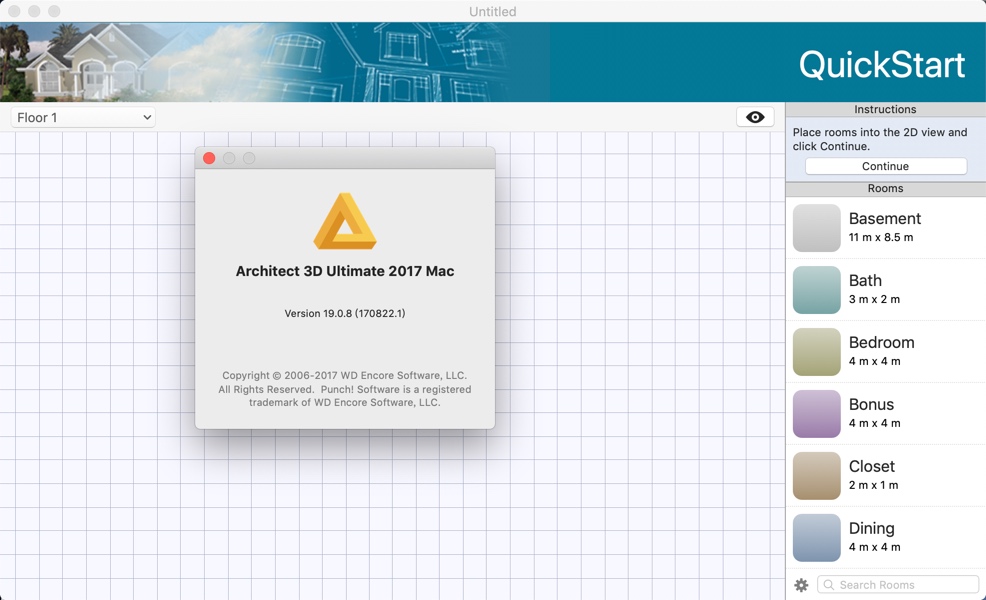Select the Basement room swatch
Image resolution: width=986 pixels, height=600 pixels.
[x=816, y=228]
